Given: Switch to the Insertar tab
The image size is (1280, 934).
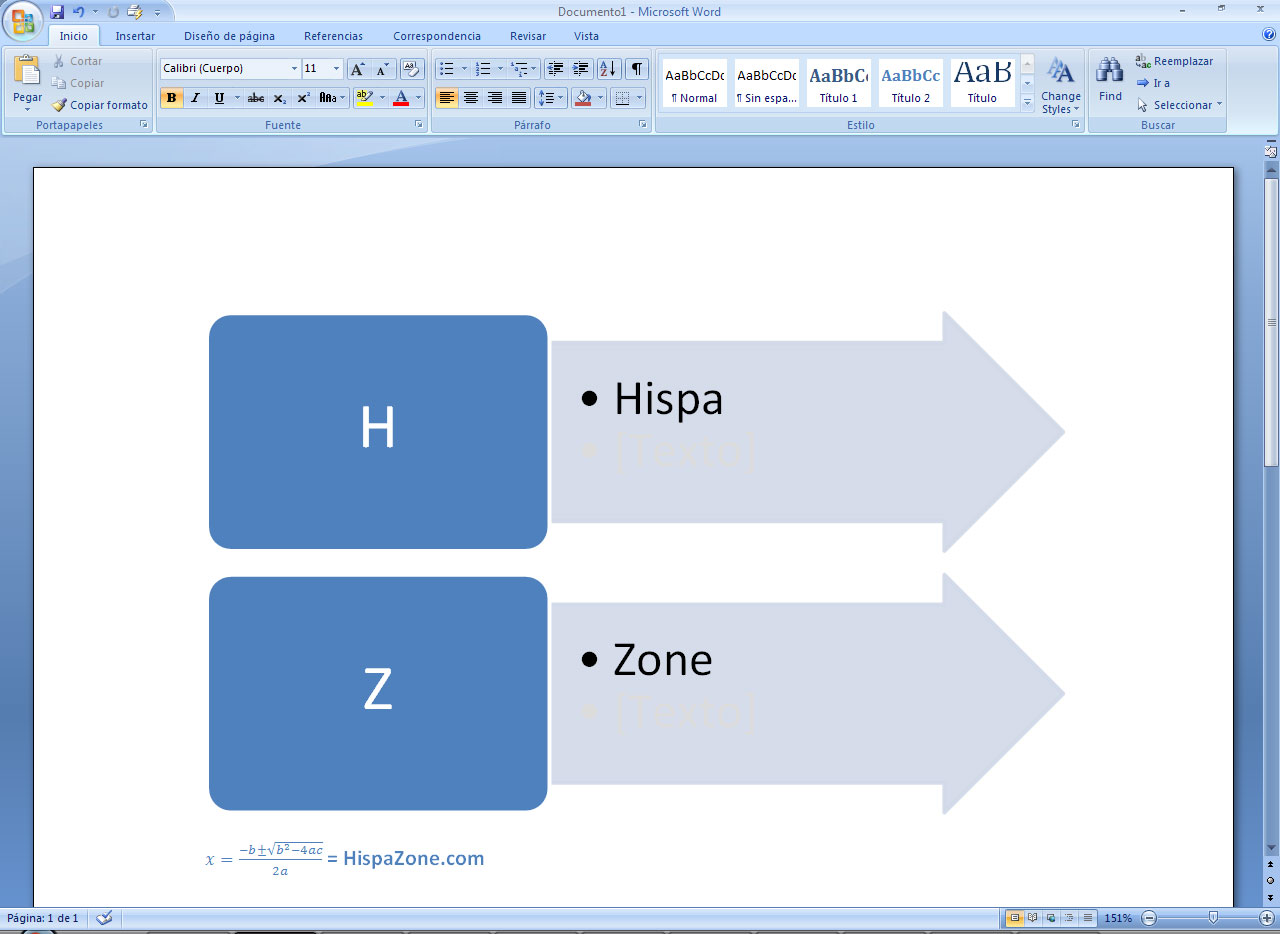Looking at the screenshot, I should point(135,36).
